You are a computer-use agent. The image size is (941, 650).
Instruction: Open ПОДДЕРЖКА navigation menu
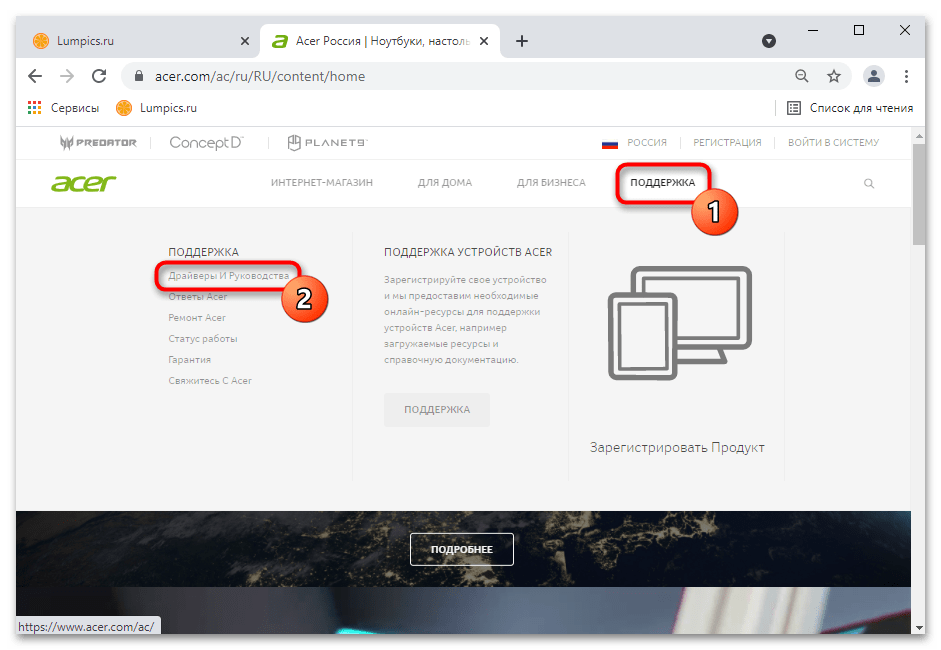point(663,182)
